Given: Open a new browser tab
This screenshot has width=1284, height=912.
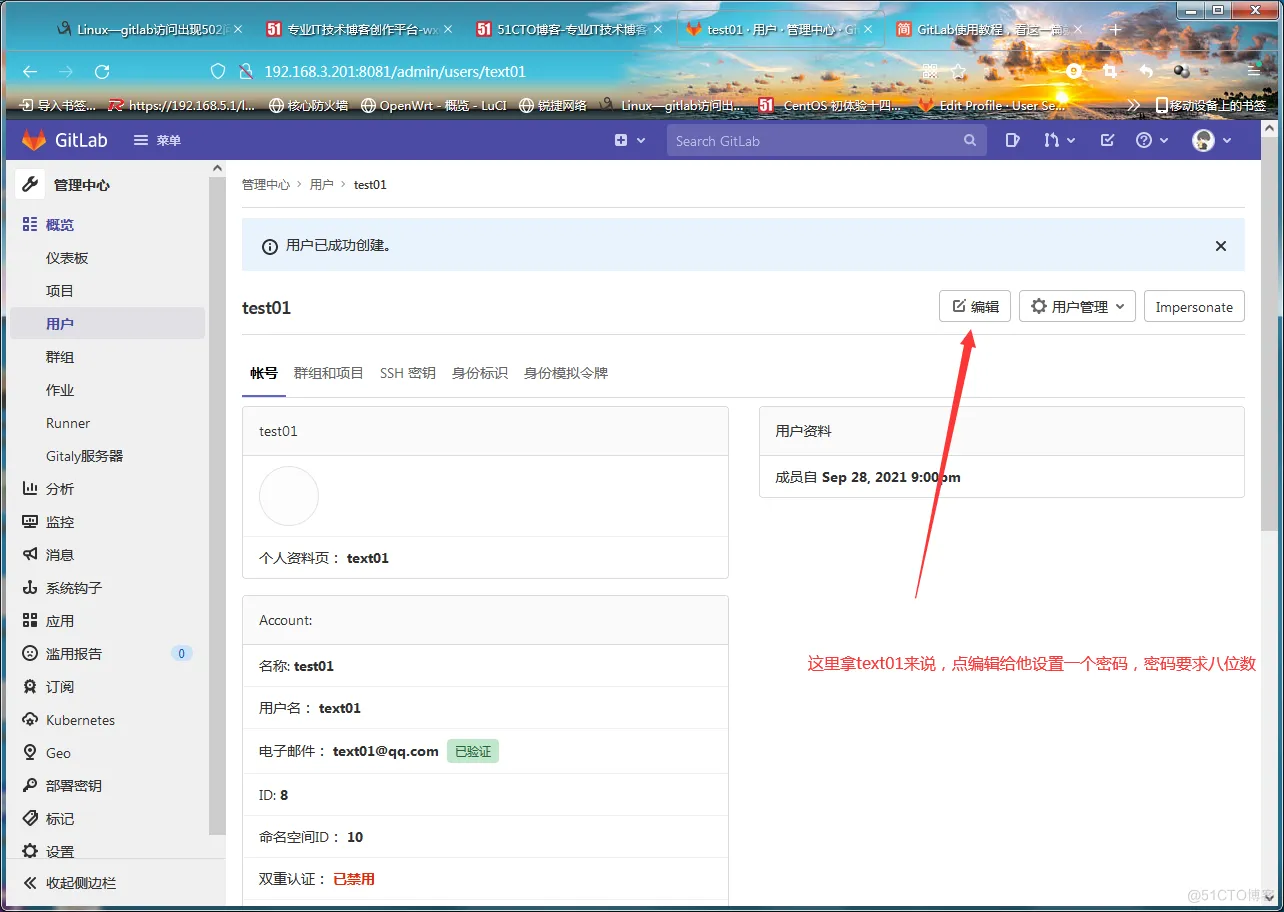Looking at the screenshot, I should (x=1116, y=29).
